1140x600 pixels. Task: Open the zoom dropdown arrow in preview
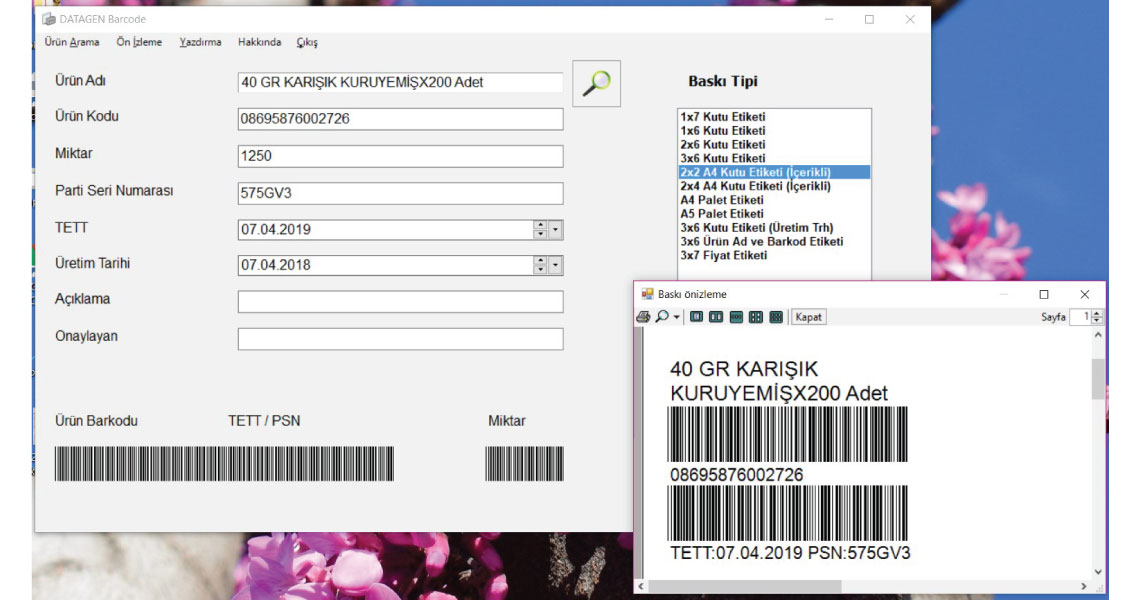point(676,317)
